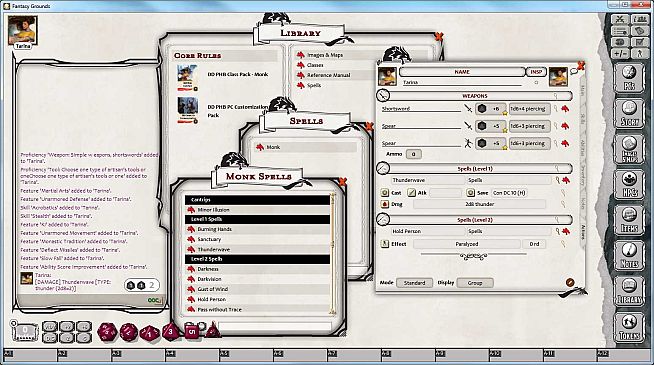
Task: Open the modifiers +/- tool icon
Action: [620, 53]
